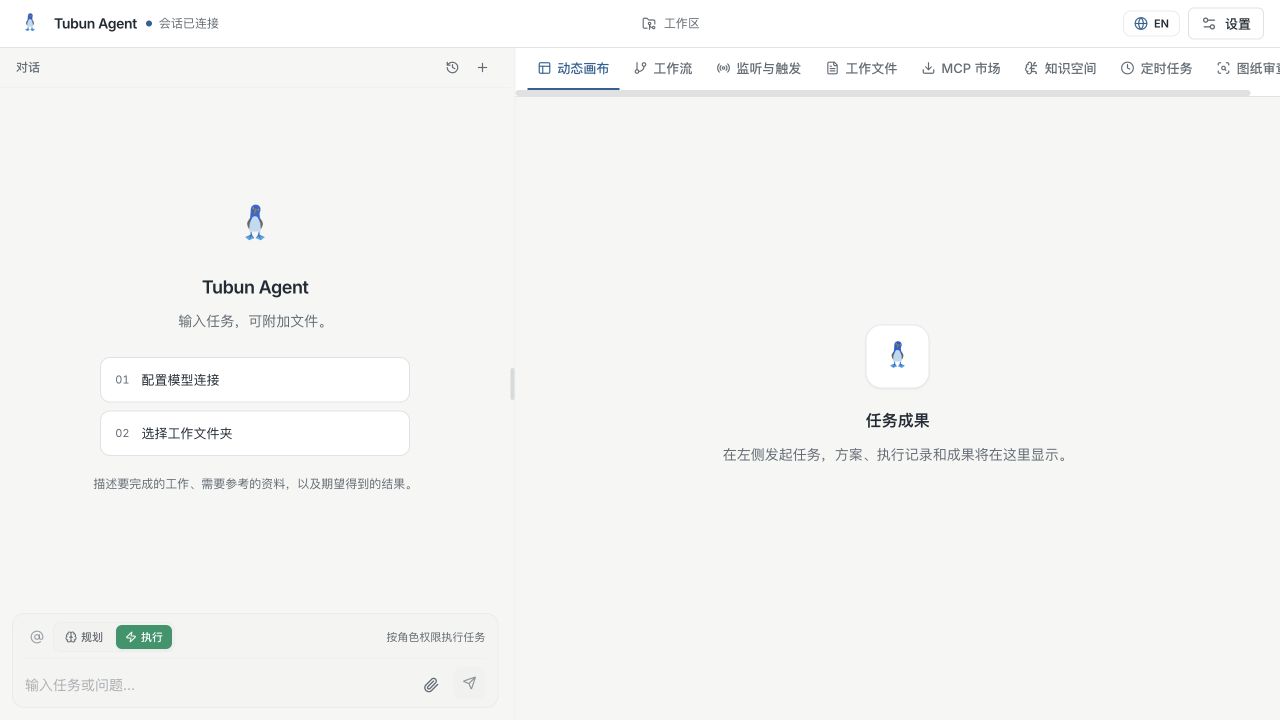The width and height of the screenshot is (1280, 720).
Task: Switch to the 工作文件 tab
Action: click(861, 69)
